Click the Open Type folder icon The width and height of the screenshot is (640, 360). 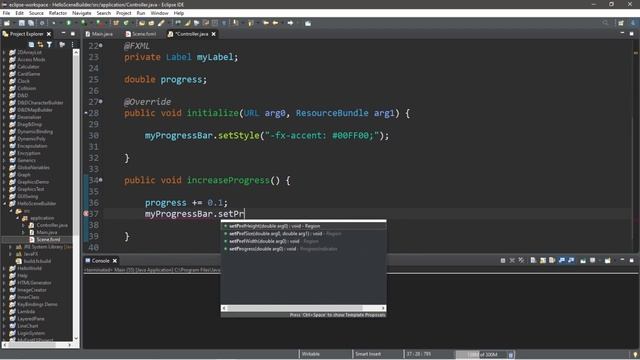(x=142, y=23)
